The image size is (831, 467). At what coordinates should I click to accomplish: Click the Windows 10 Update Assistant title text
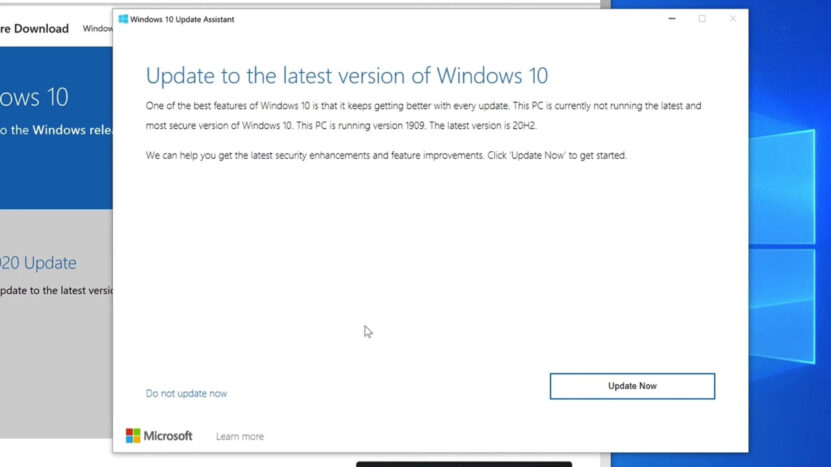pos(182,20)
